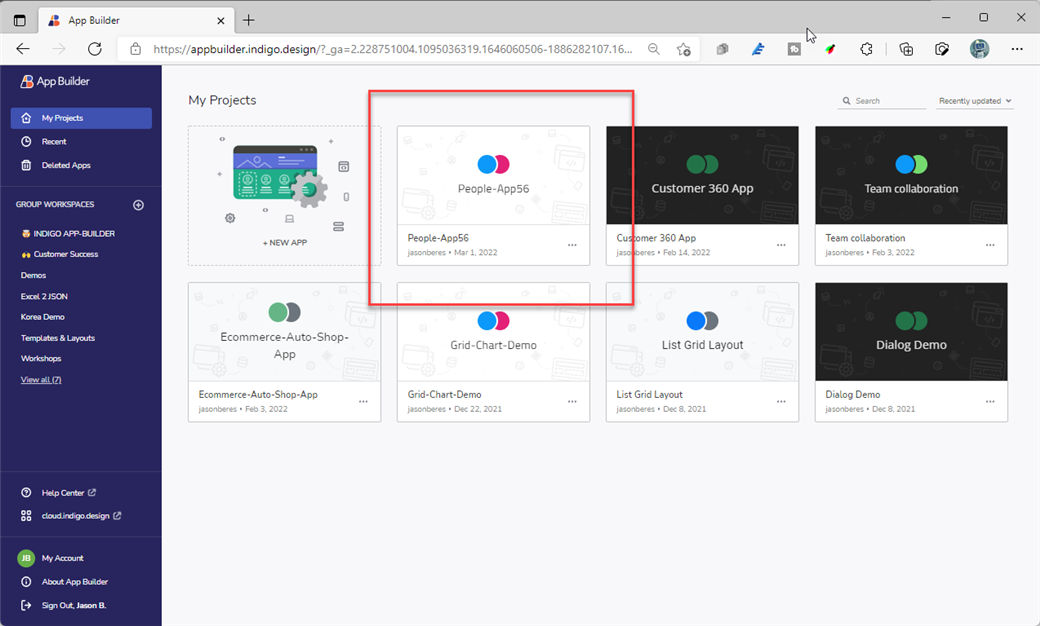Click the Help Center question icon
Viewport: 1040px width, 626px height.
27,493
